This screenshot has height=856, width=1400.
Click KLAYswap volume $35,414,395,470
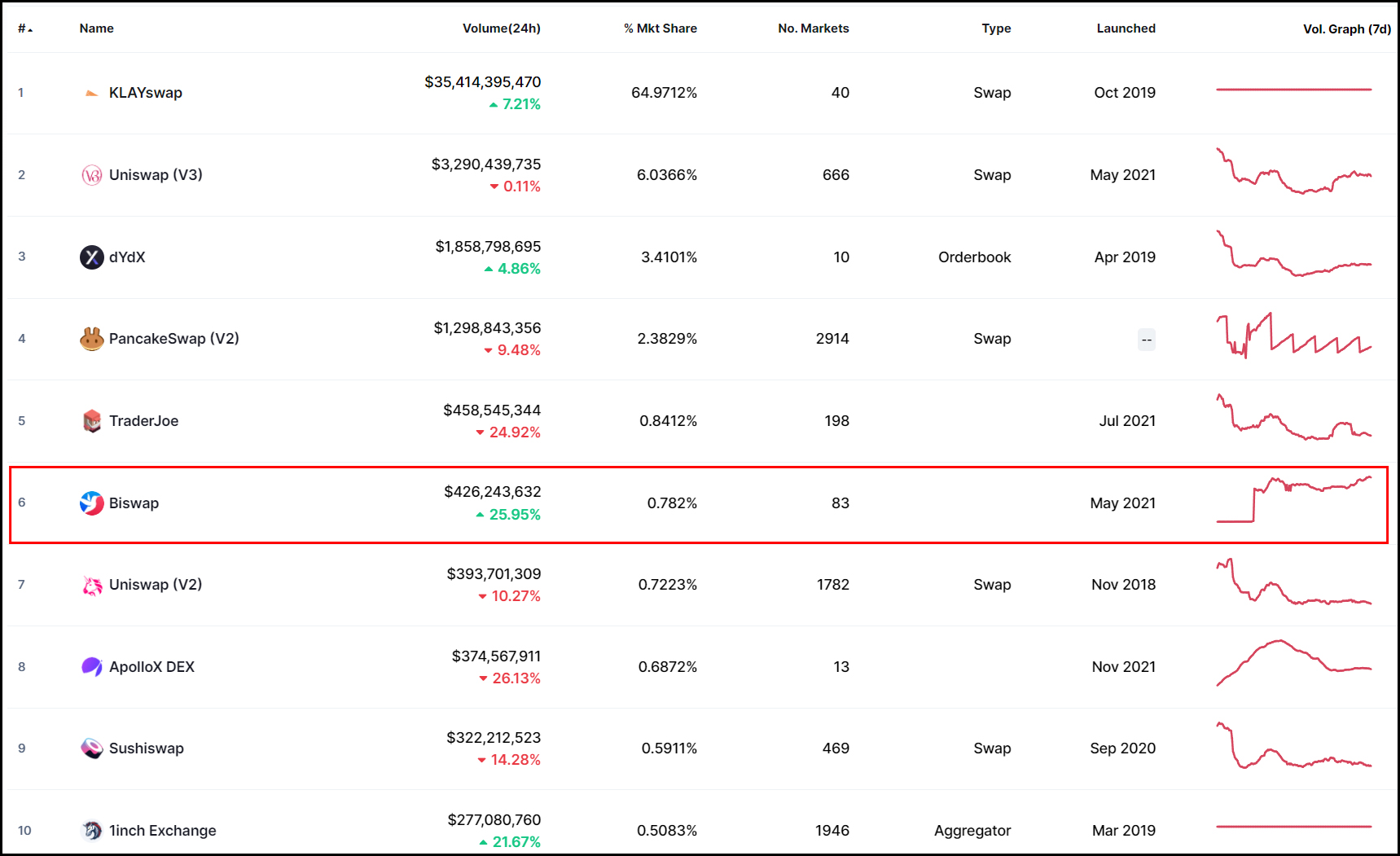click(483, 82)
